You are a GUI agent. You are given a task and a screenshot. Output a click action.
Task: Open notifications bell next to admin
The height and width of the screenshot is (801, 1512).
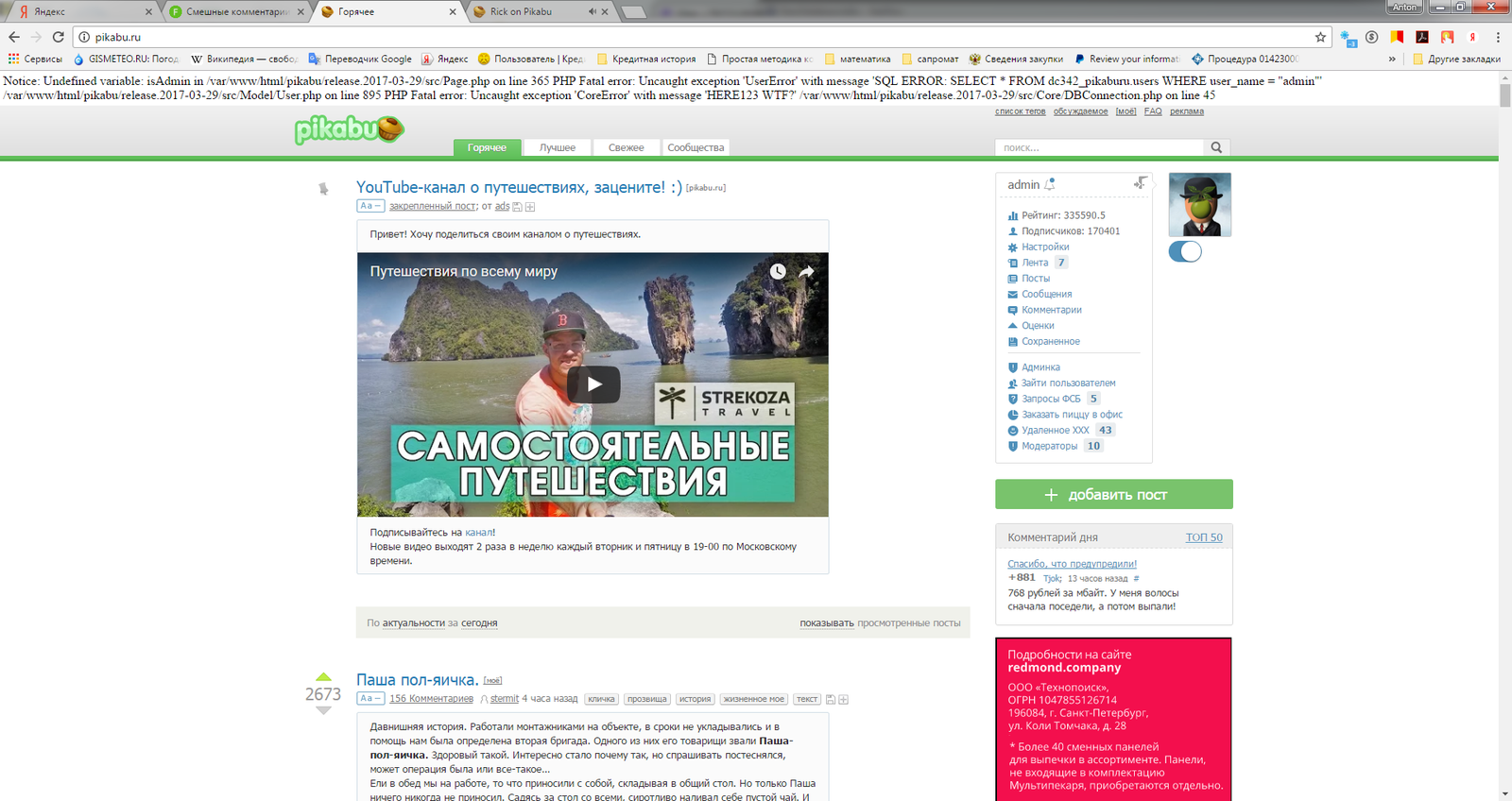coord(1050,184)
